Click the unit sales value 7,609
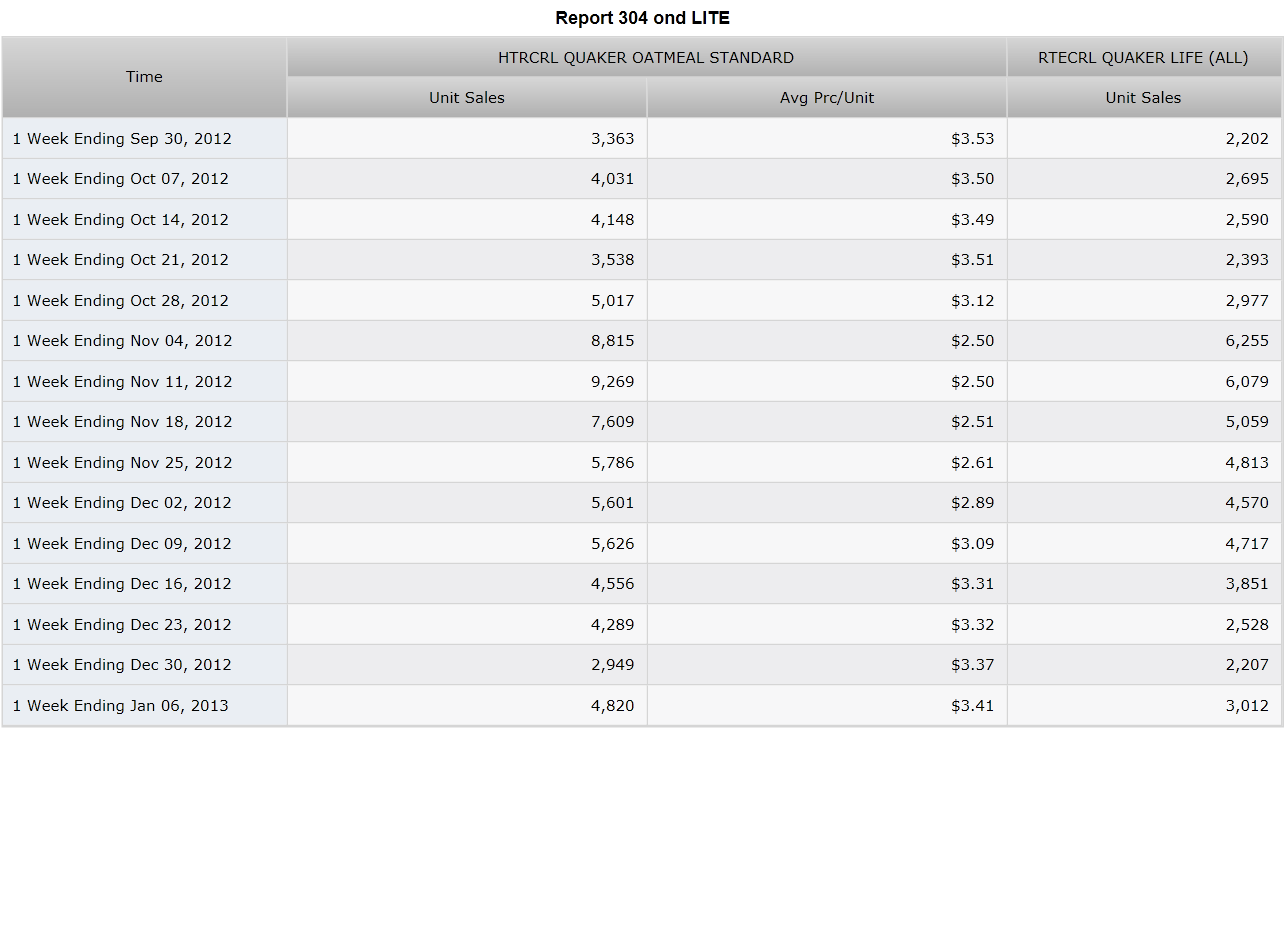Image resolution: width=1284 pixels, height=946 pixels. point(613,422)
